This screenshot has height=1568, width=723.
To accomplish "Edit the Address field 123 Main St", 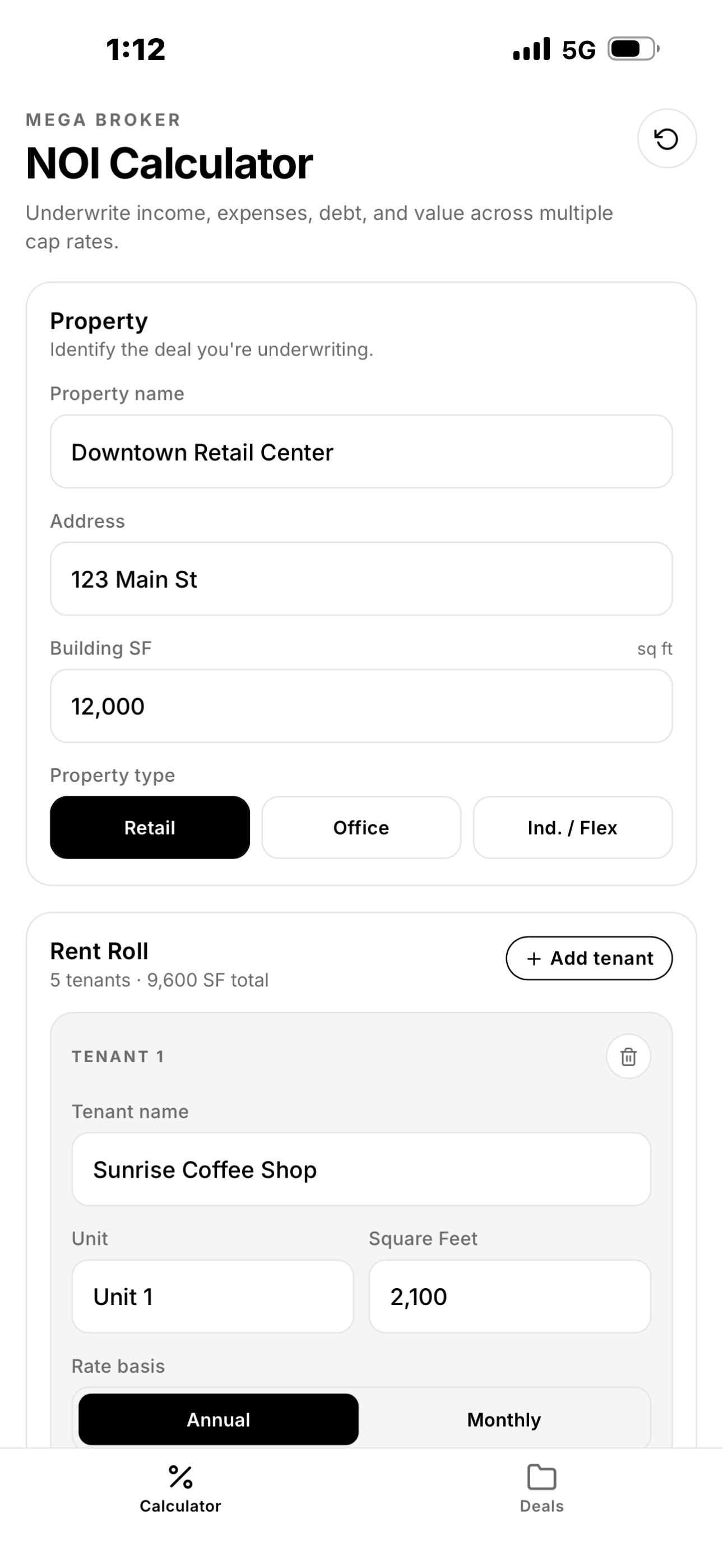I will tap(361, 579).
